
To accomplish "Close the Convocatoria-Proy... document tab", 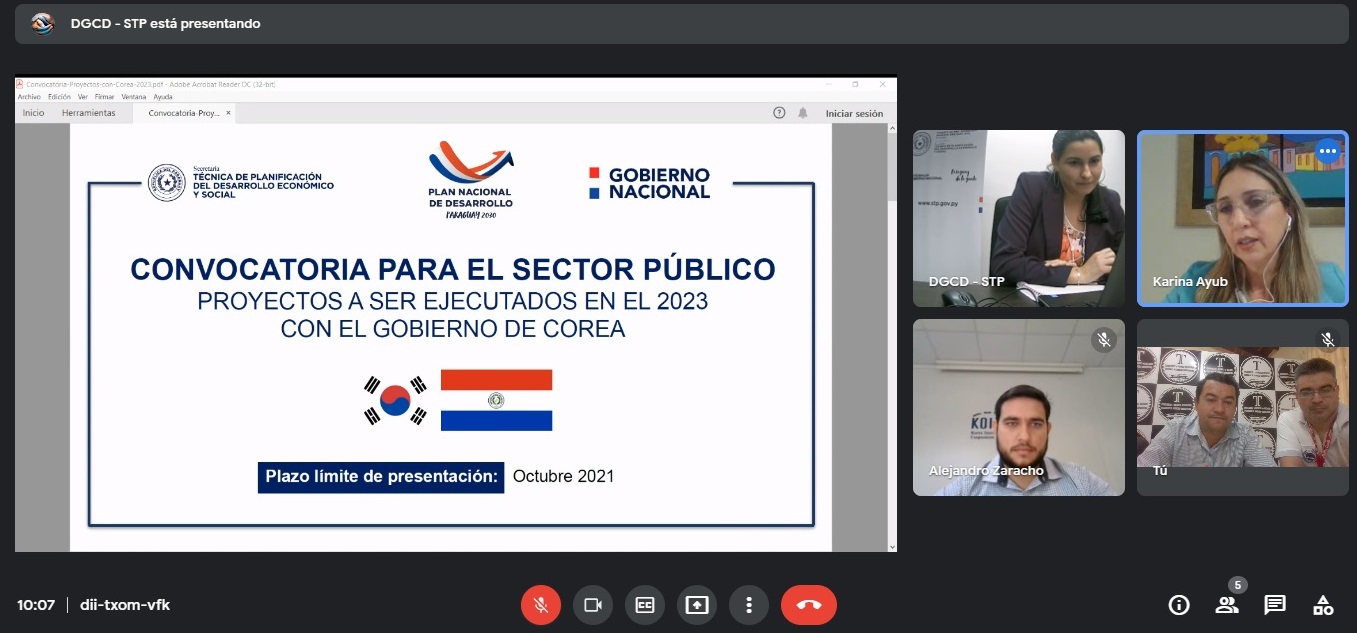I will [228, 113].
